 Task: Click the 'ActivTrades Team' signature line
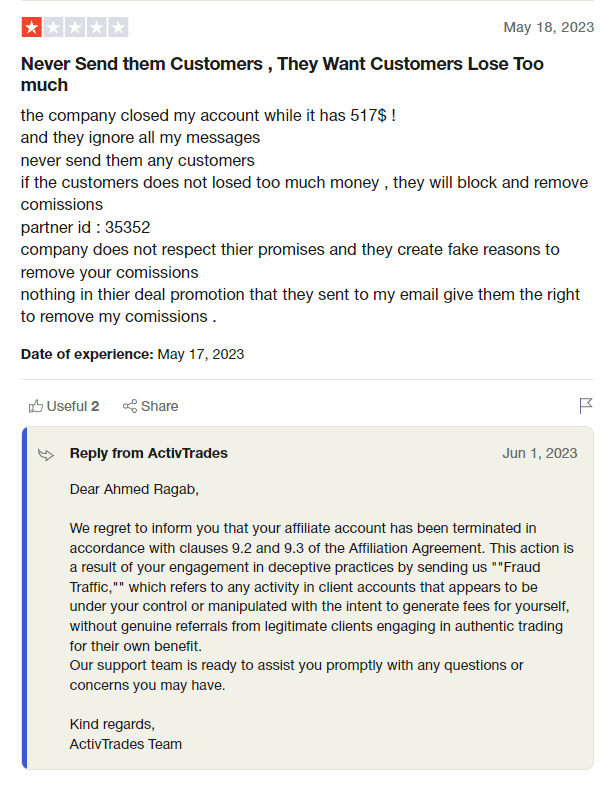126,744
